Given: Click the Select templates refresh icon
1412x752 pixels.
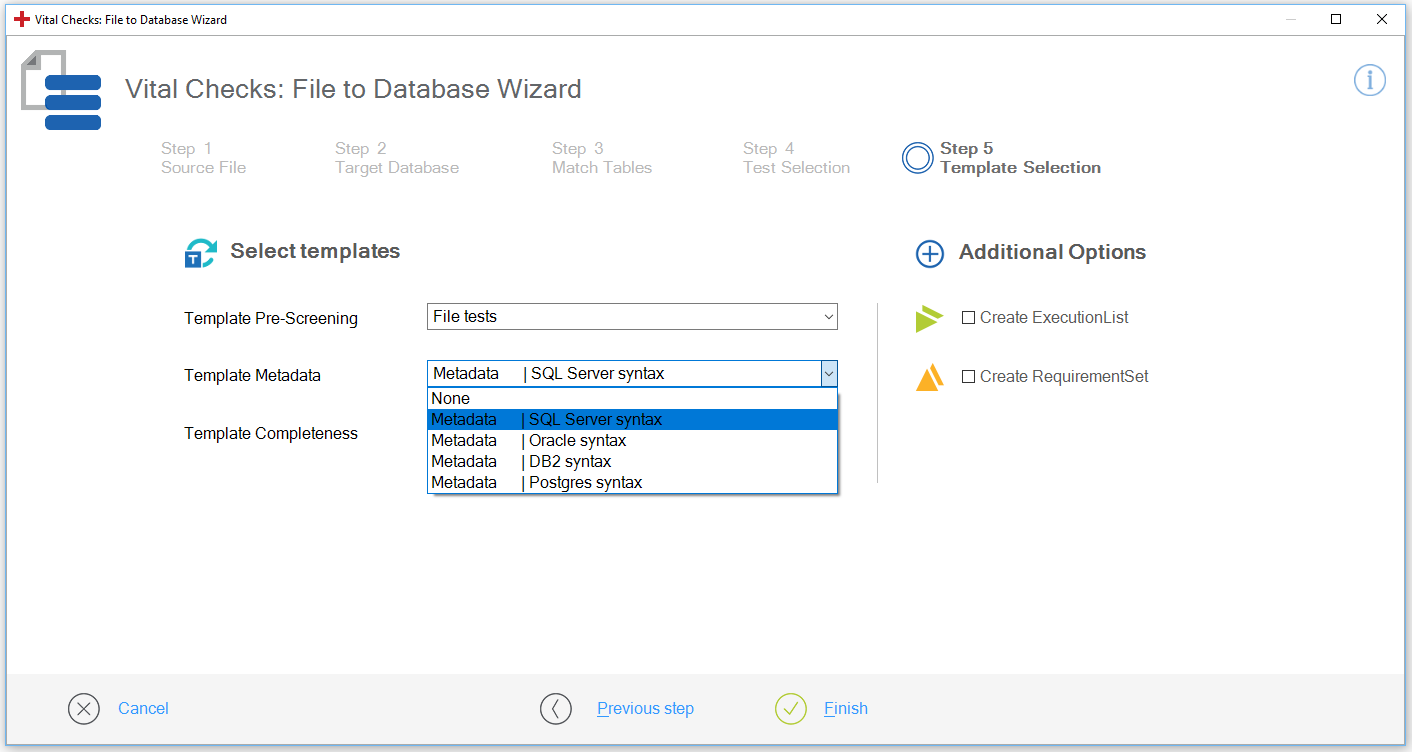Looking at the screenshot, I should 200,253.
